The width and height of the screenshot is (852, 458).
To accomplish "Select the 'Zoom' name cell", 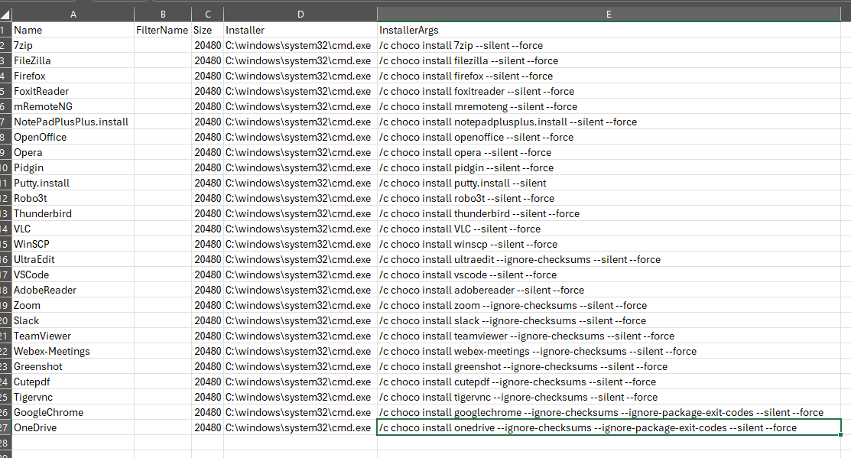I will (73, 305).
